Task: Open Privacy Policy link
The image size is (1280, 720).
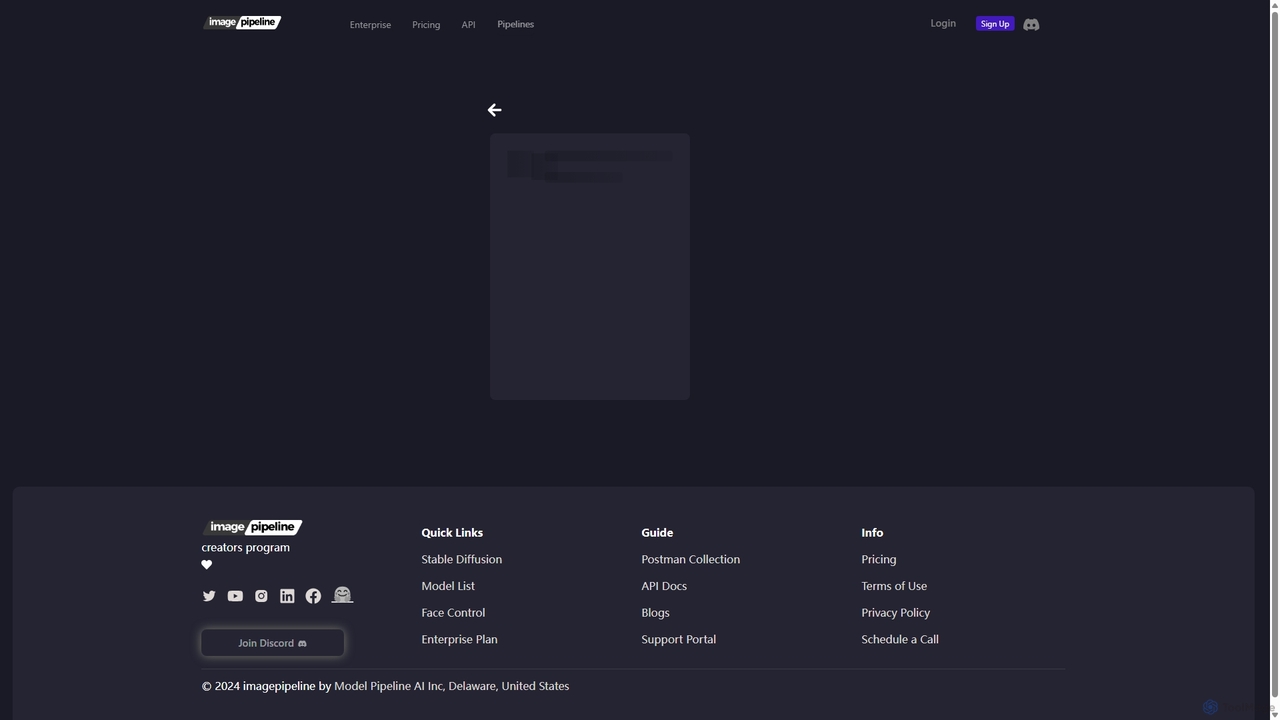Action: point(895,612)
